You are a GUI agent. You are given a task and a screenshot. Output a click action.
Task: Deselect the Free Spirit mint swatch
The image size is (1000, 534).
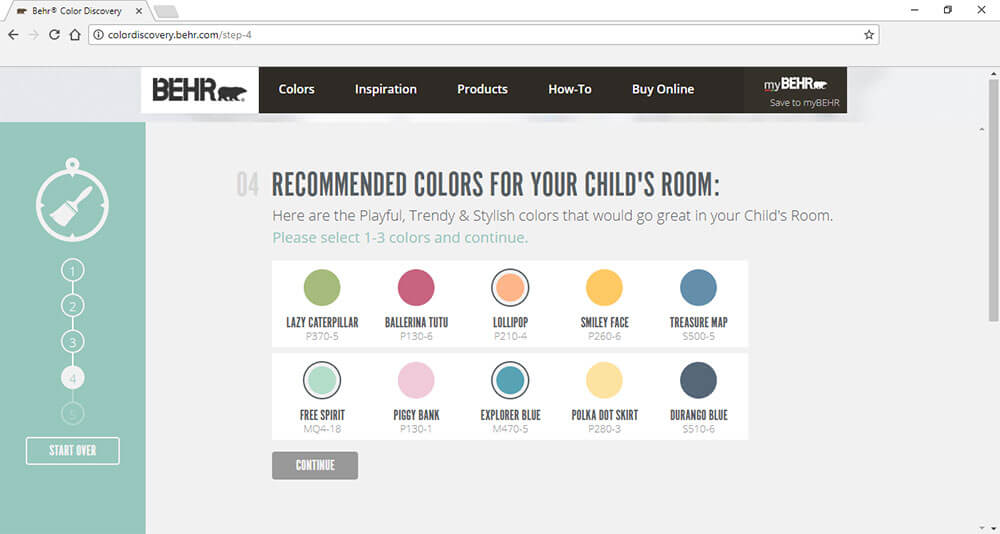[x=322, y=380]
